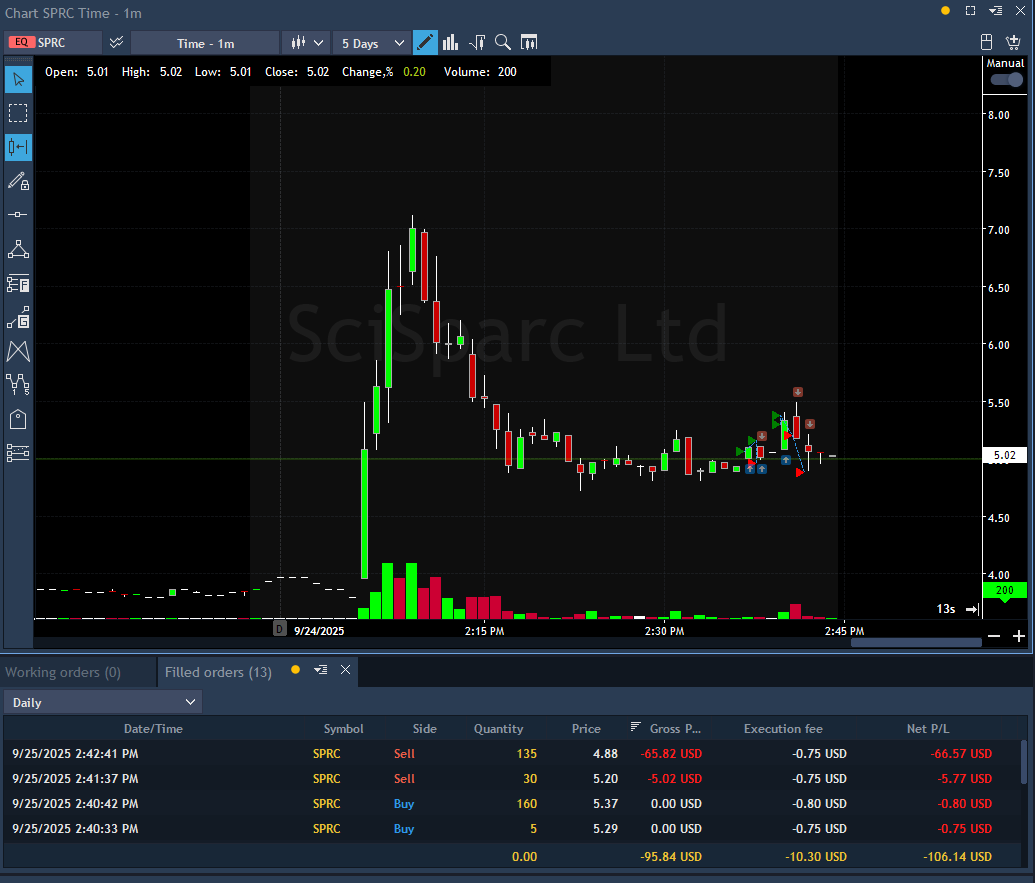Click the Execution fee column header
This screenshot has width=1035, height=883.
coord(783,729)
